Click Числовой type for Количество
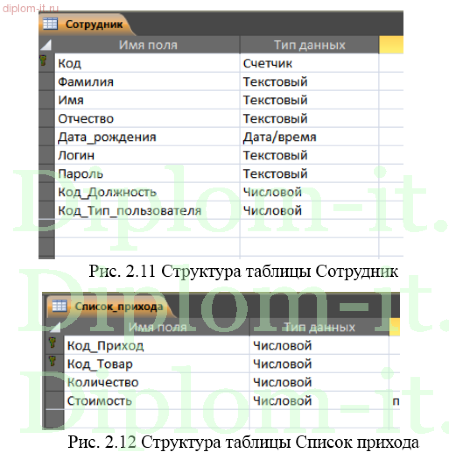 (319, 382)
